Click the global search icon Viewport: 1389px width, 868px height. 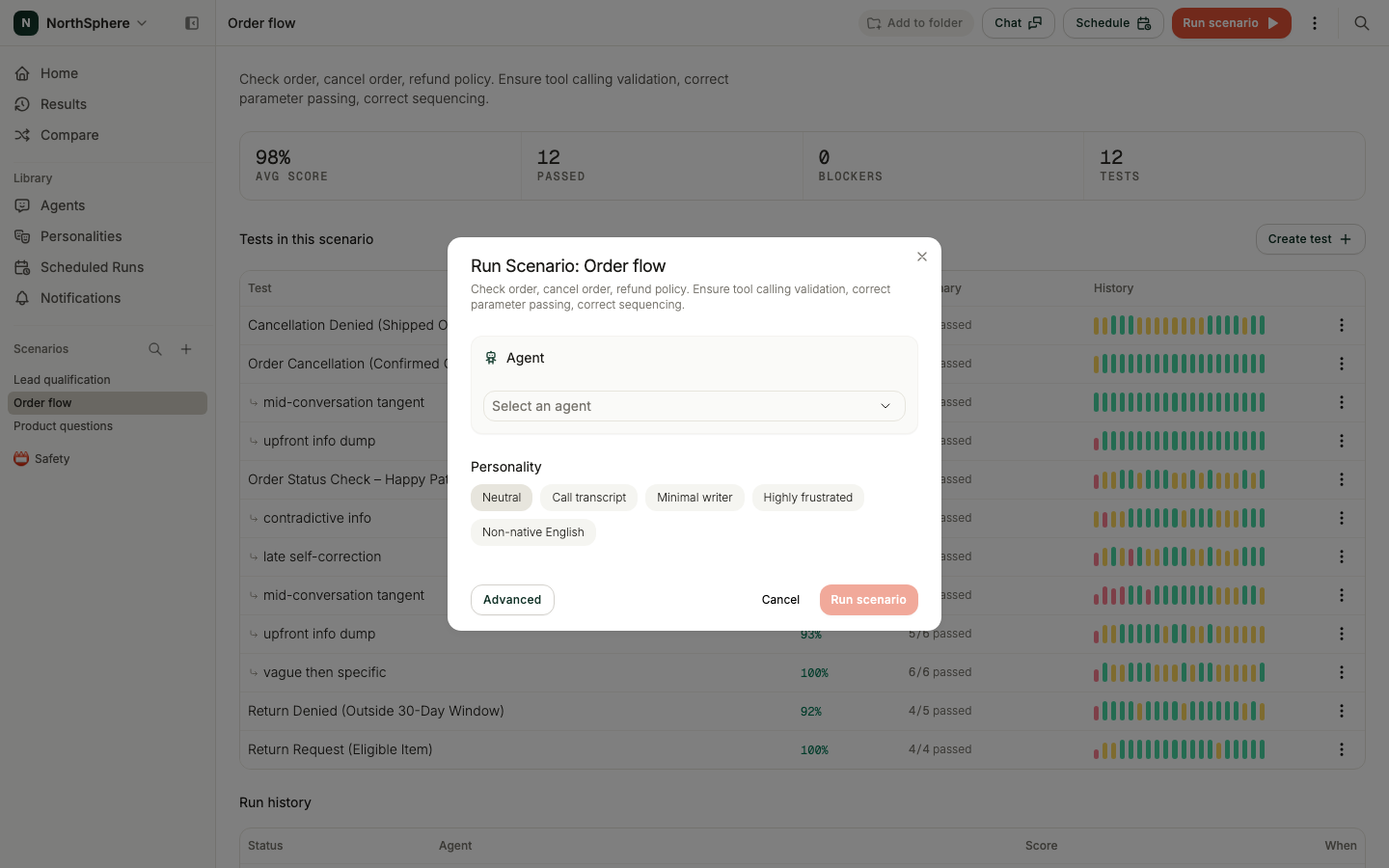click(1362, 23)
